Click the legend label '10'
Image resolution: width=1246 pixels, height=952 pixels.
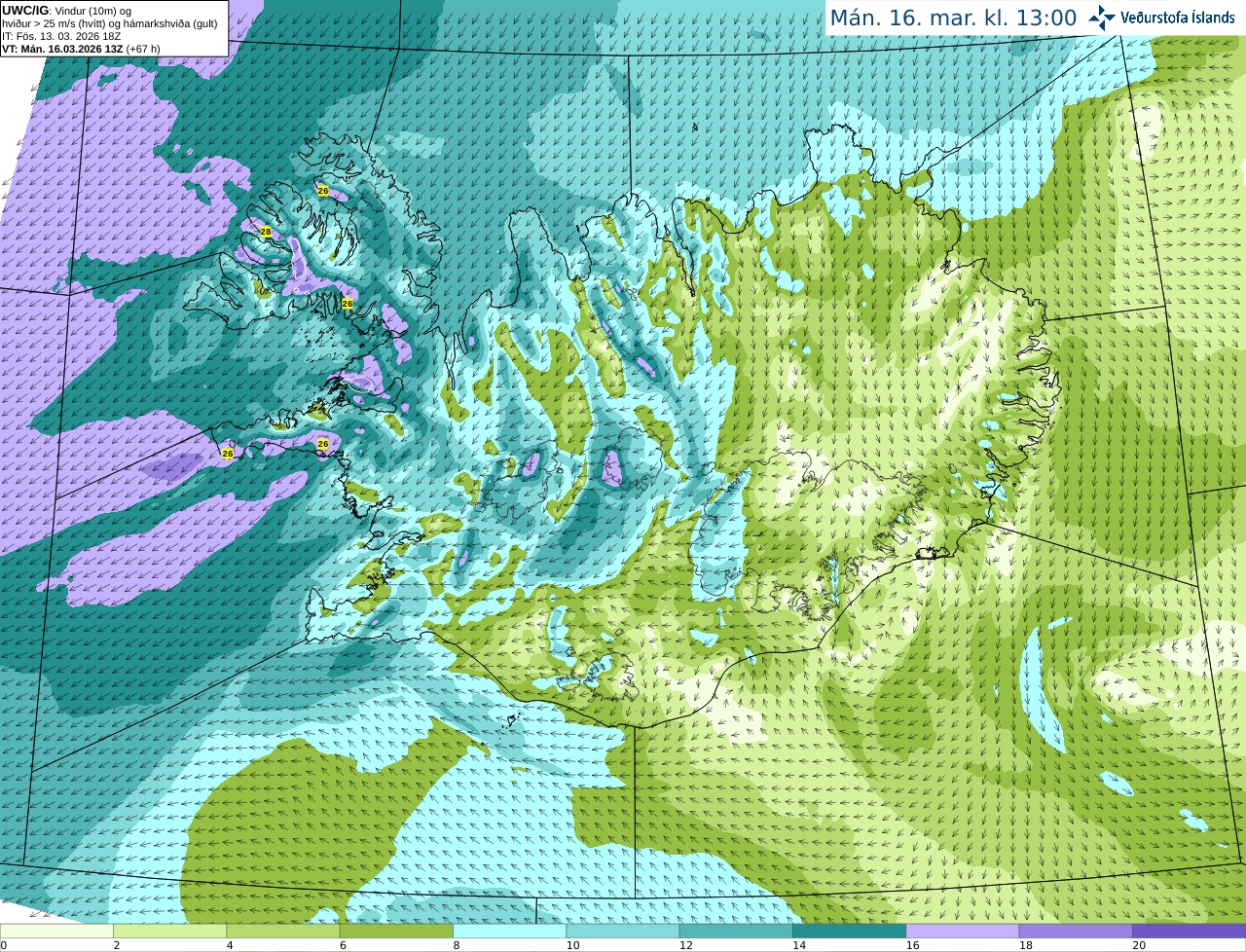[x=572, y=945]
